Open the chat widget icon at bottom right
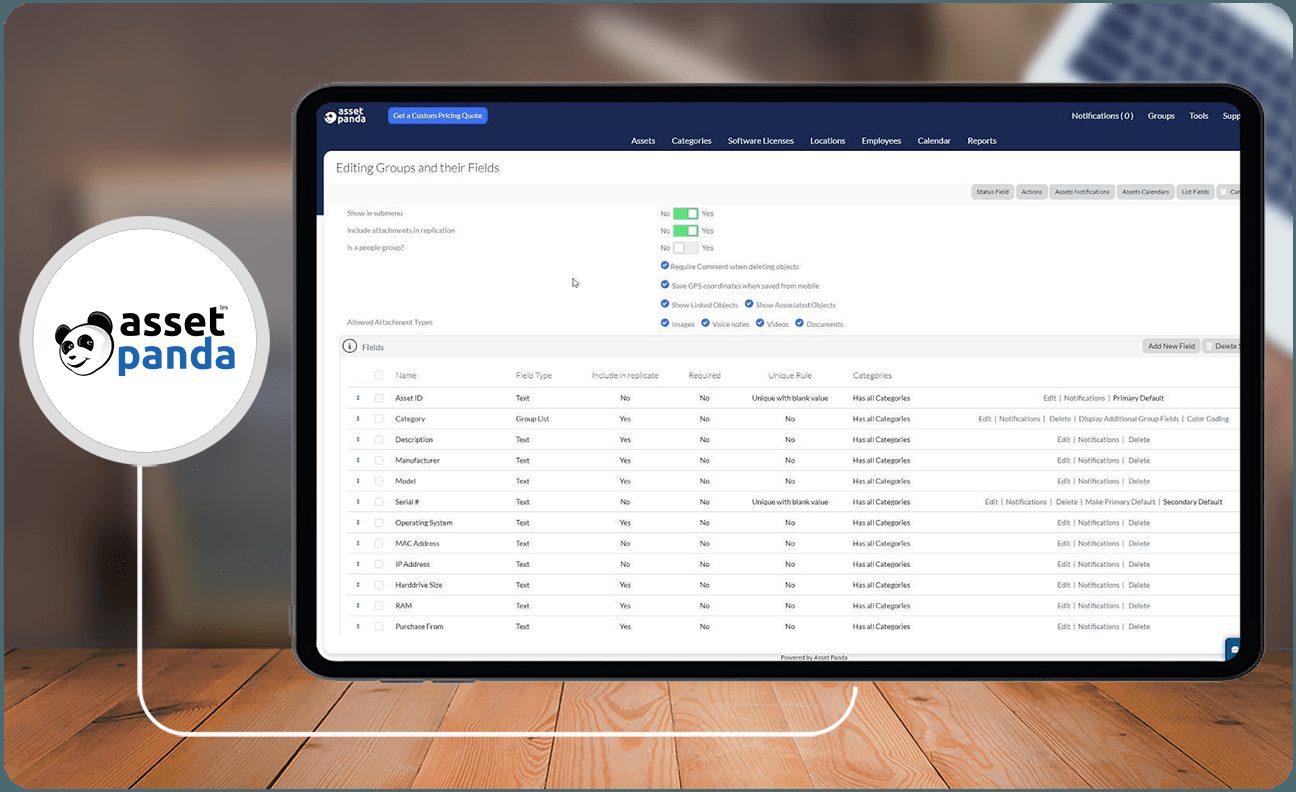This screenshot has width=1296, height=792. [1234, 649]
